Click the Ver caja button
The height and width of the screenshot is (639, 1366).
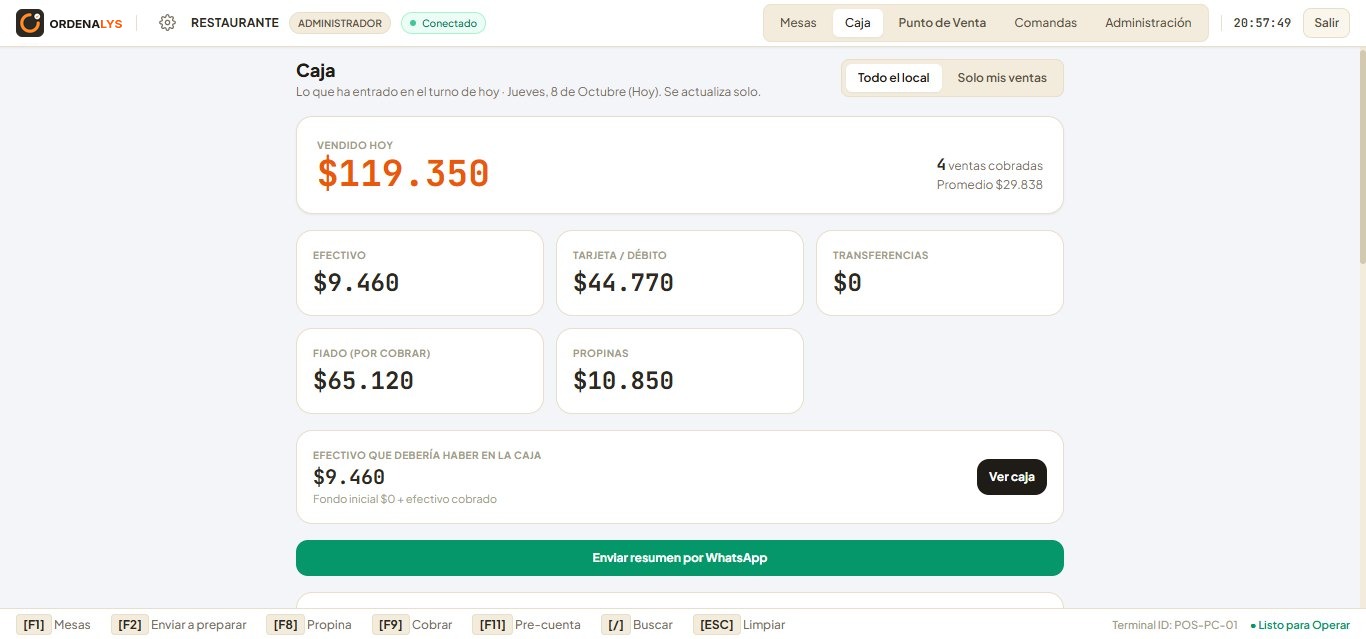[1012, 477]
